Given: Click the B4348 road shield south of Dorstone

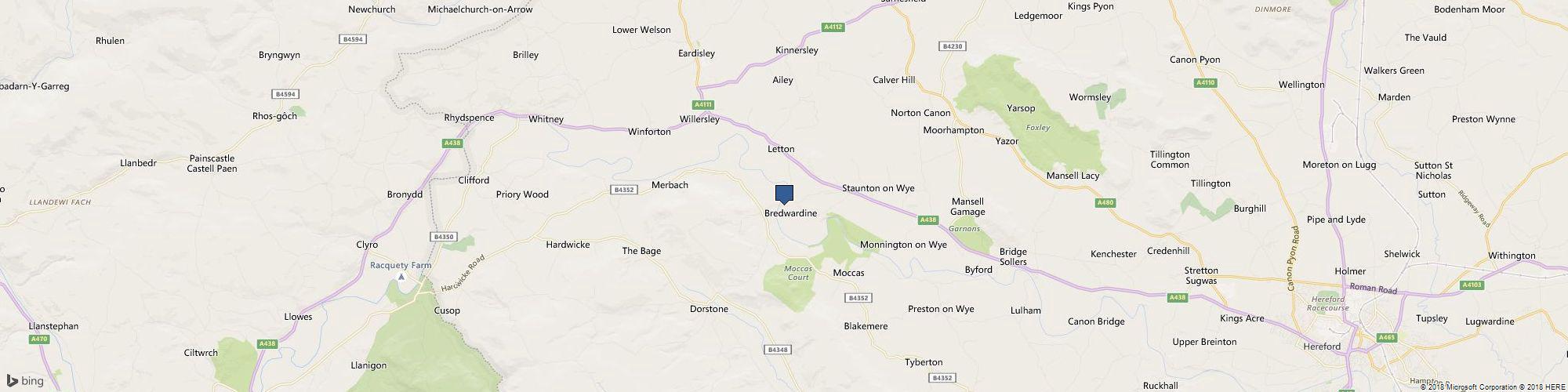Looking at the screenshot, I should pyautogui.click(x=778, y=350).
